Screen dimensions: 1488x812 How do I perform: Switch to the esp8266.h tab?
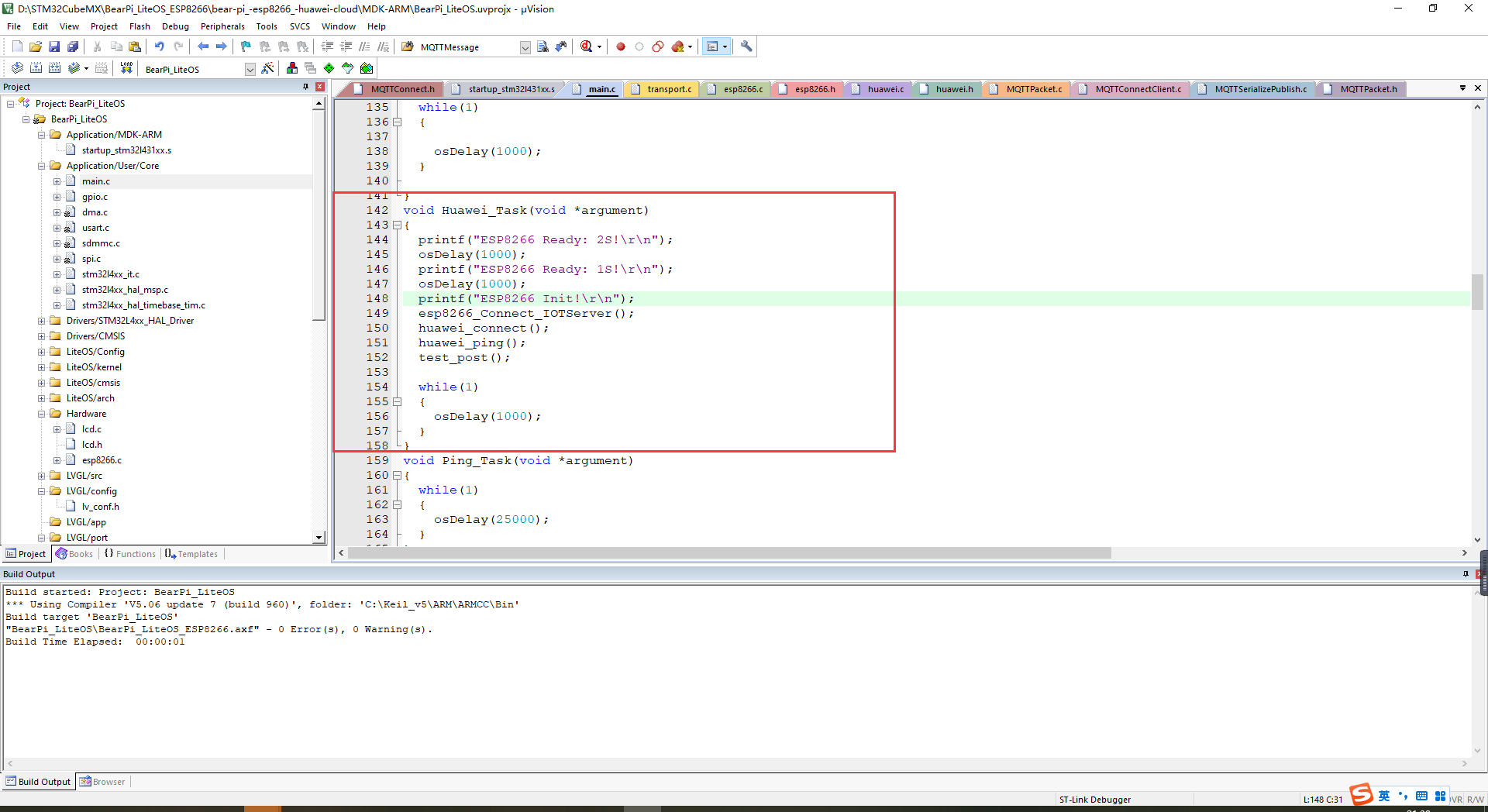808,89
